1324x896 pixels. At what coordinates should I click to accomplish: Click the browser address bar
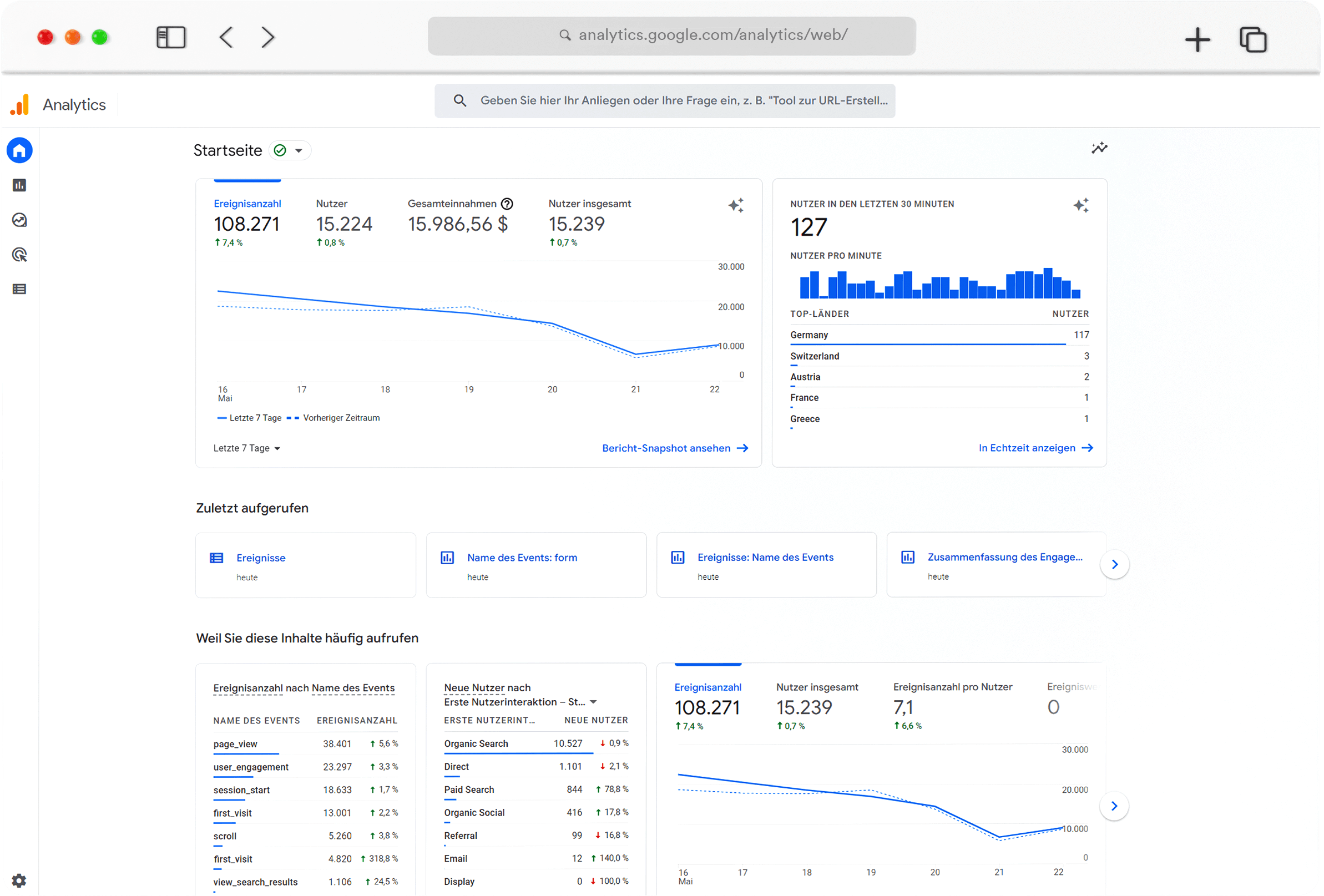(671, 36)
